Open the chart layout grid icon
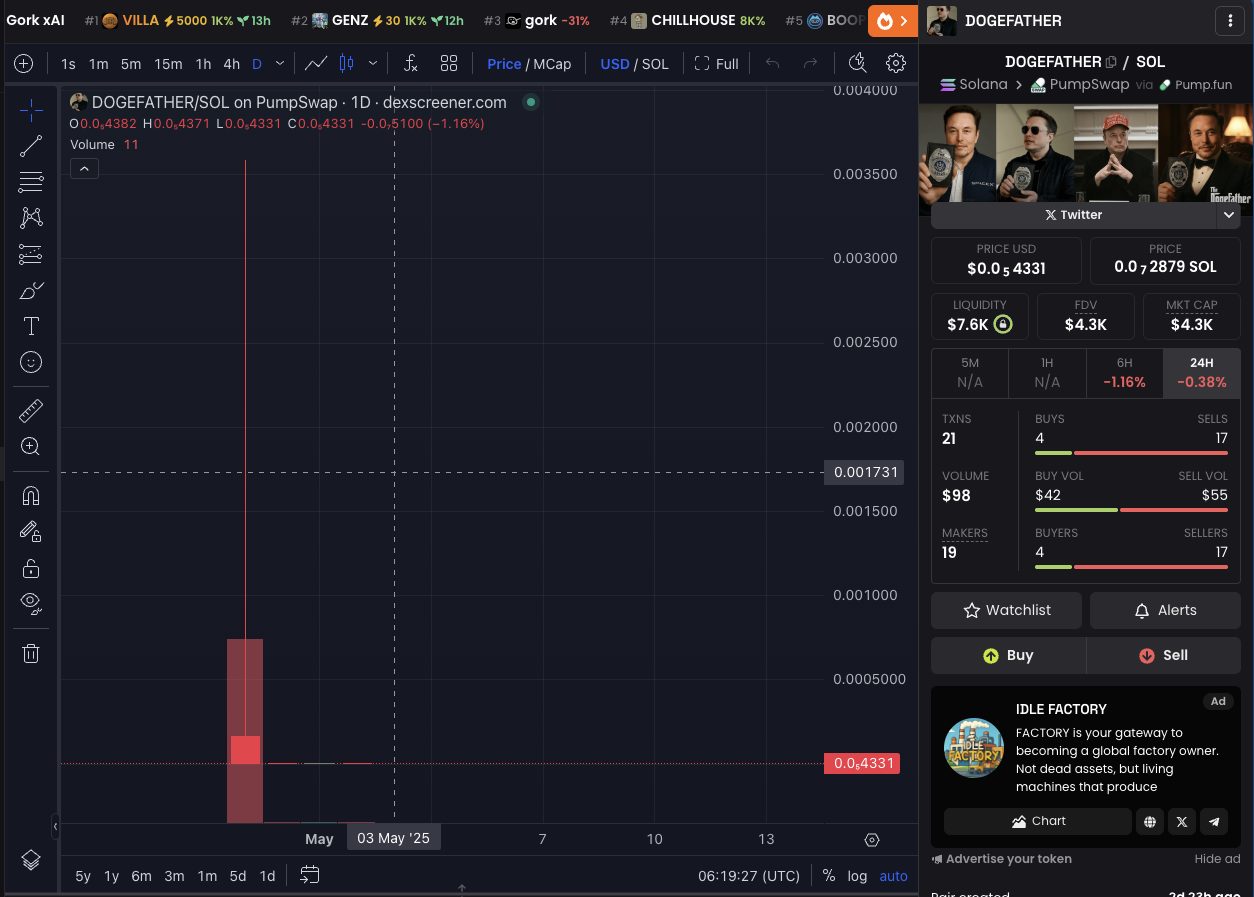Viewport: 1254px width, 897px height. point(449,64)
